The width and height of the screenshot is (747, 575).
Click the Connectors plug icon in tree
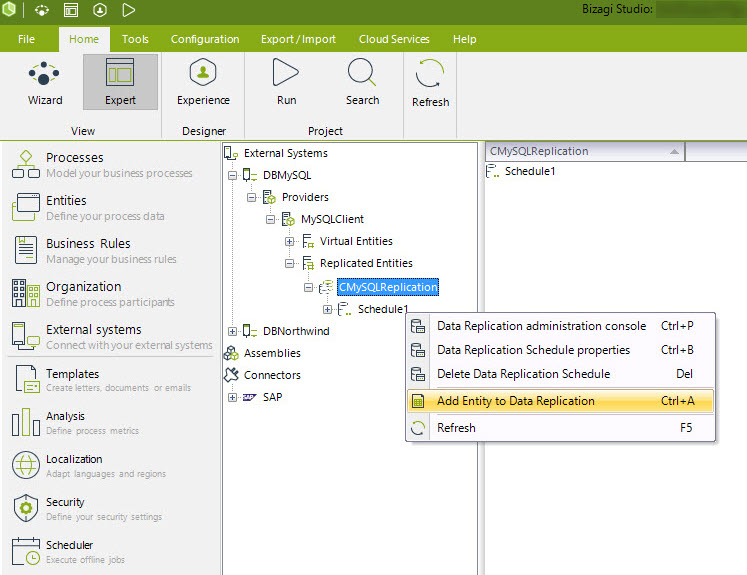pyautogui.click(x=231, y=375)
